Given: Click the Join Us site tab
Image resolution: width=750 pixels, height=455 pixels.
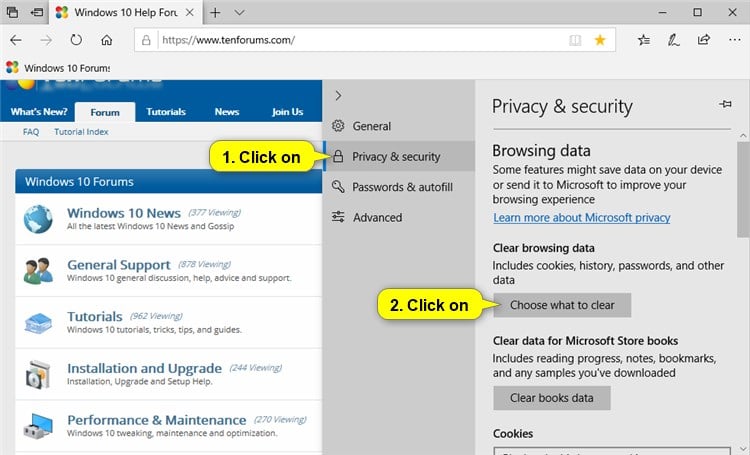Looking at the screenshot, I should click(287, 111).
